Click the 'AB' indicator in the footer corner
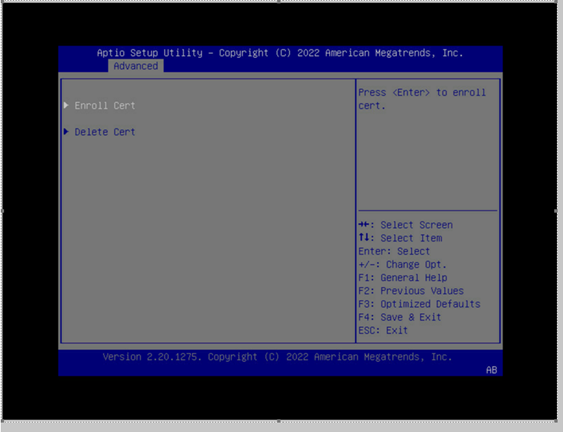563x432 pixels. [492, 370]
